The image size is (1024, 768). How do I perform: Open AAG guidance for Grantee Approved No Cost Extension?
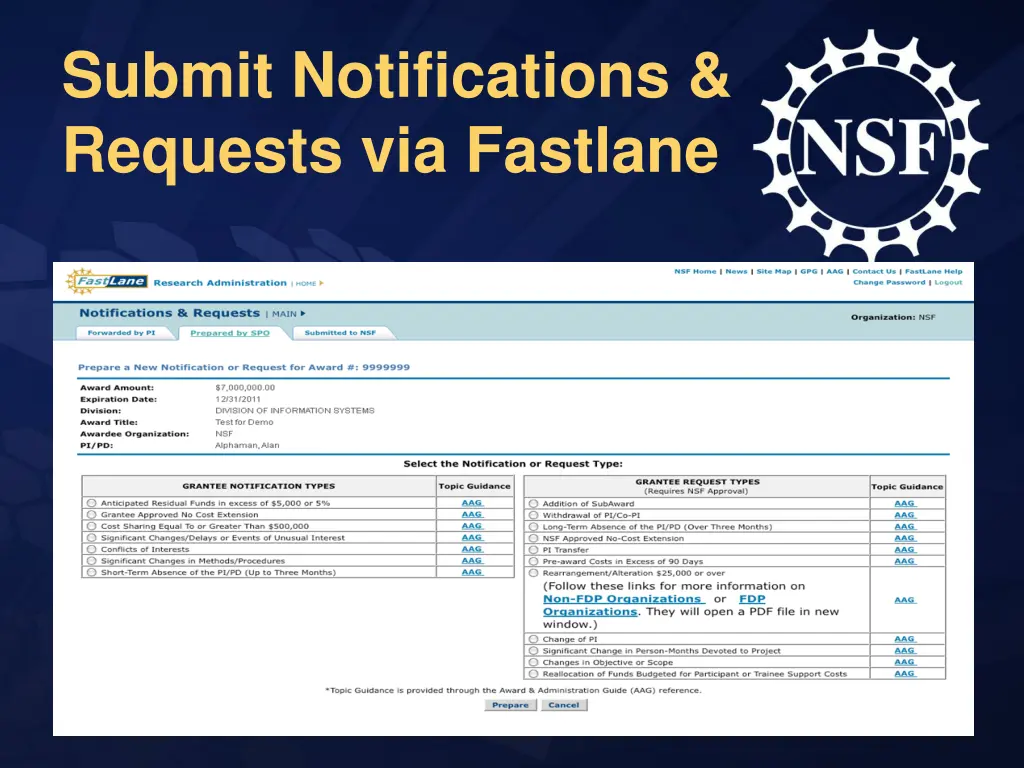tap(472, 515)
